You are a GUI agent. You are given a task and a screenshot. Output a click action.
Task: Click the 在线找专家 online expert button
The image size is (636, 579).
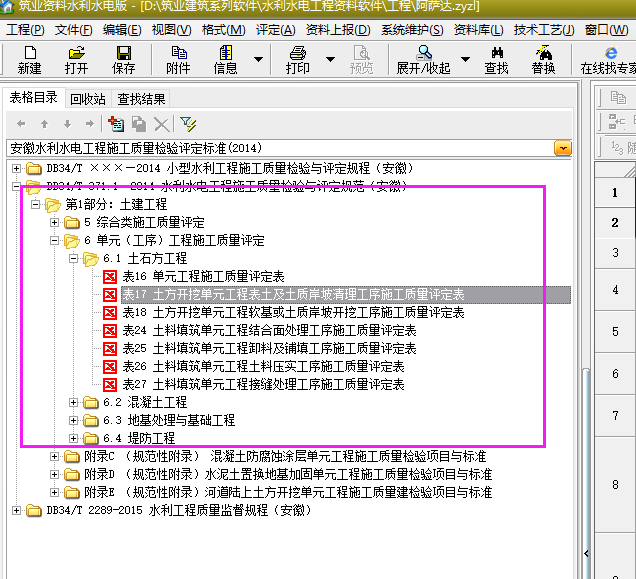[x=608, y=60]
